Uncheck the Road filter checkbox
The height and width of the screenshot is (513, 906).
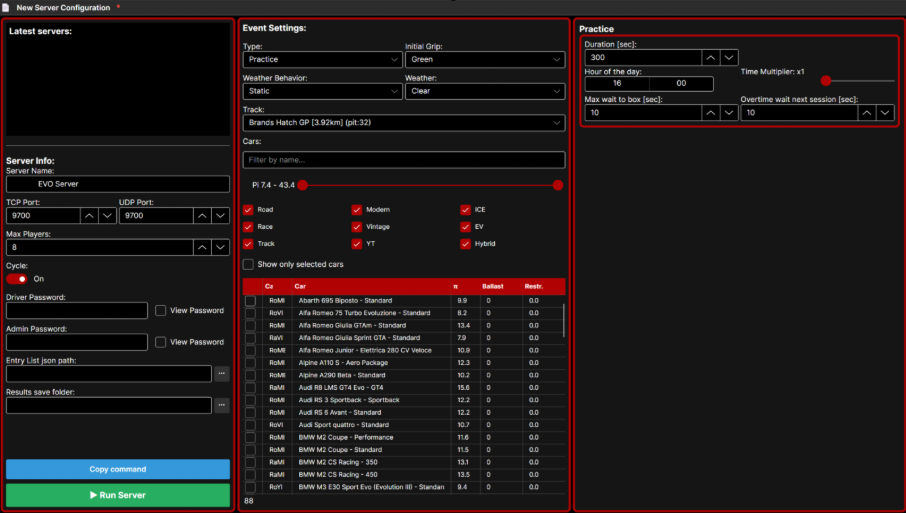click(248, 210)
